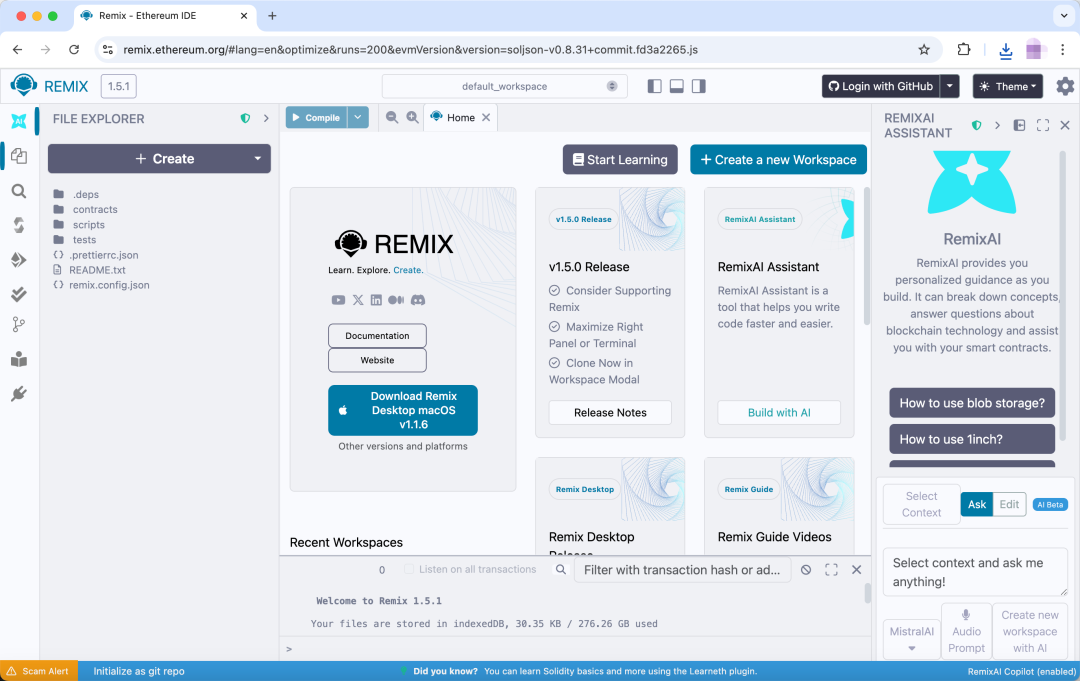The image size is (1080, 681).
Task: Expand File Explorer panel chevron
Action: pos(266,118)
